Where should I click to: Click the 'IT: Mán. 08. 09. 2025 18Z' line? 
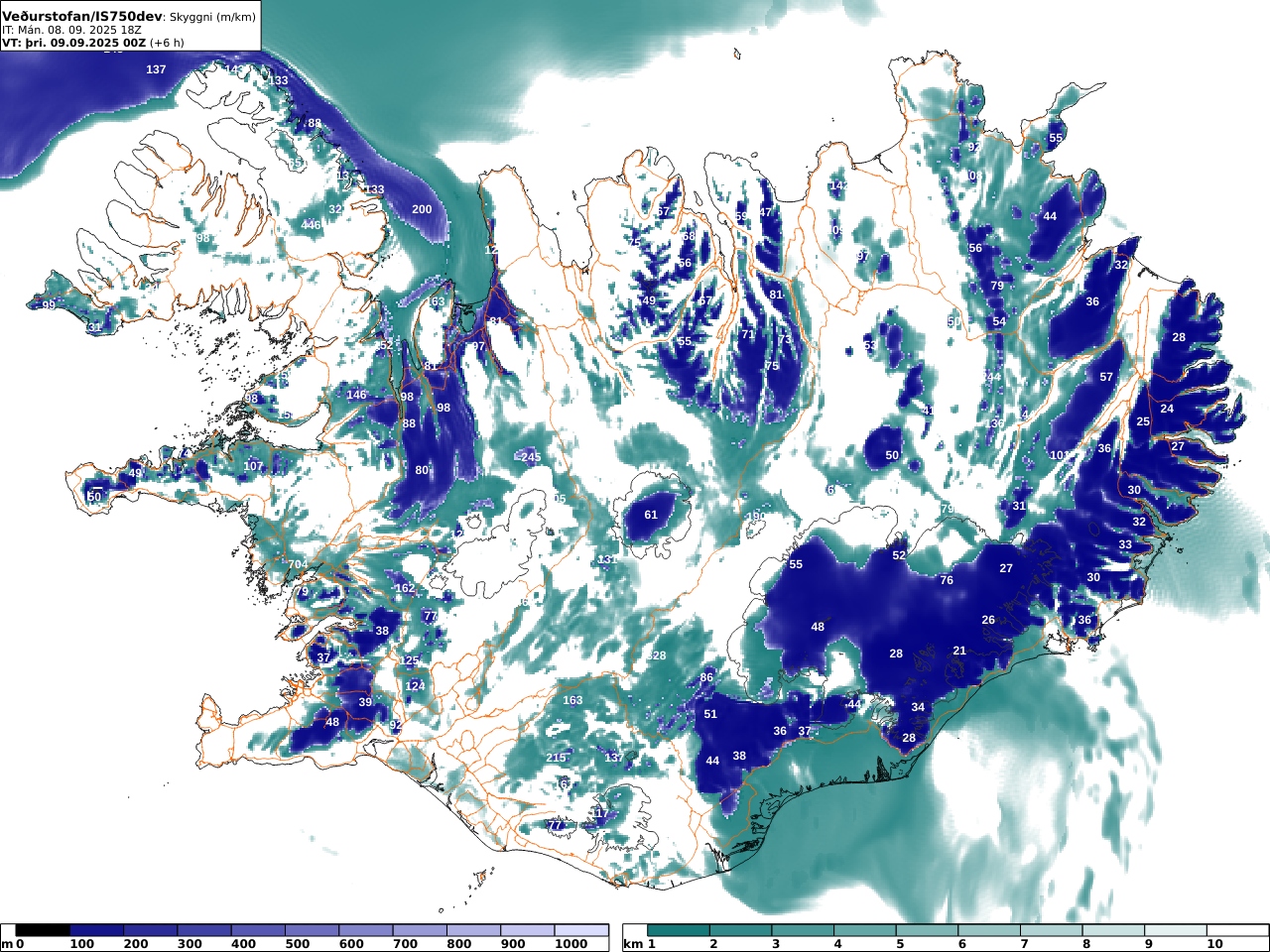[x=71, y=31]
